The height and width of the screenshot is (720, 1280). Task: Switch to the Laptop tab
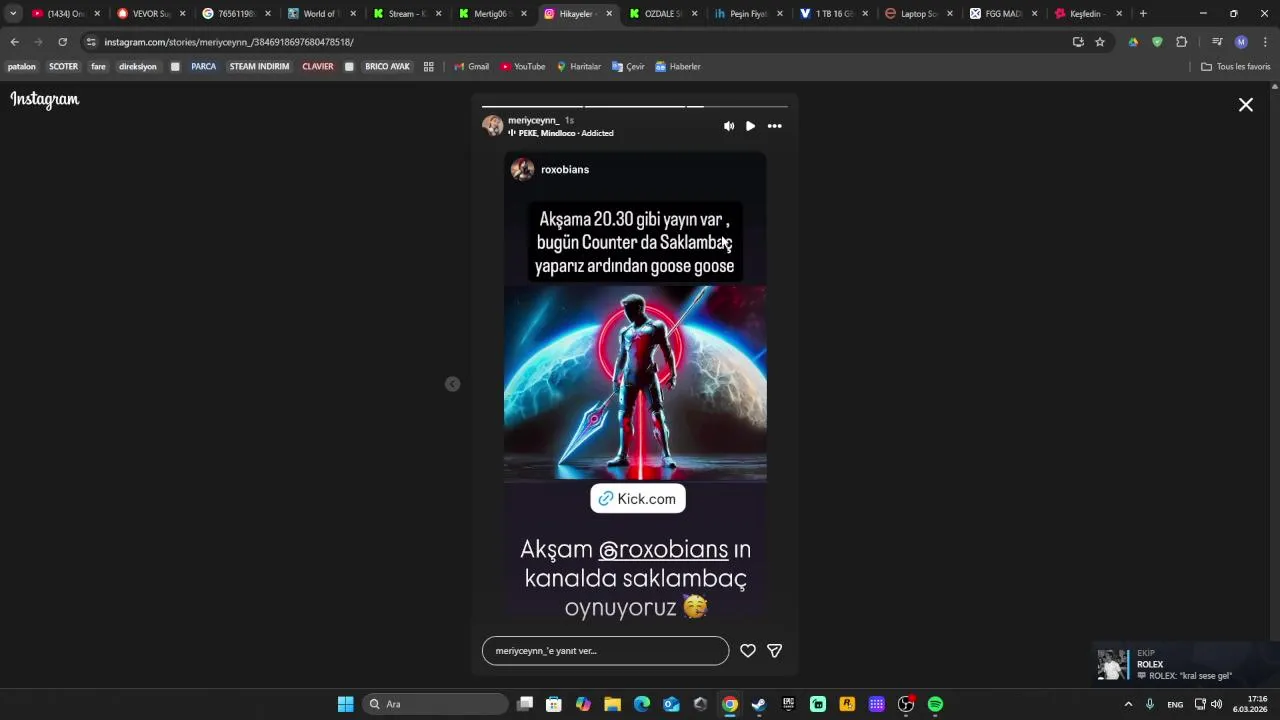pos(919,14)
